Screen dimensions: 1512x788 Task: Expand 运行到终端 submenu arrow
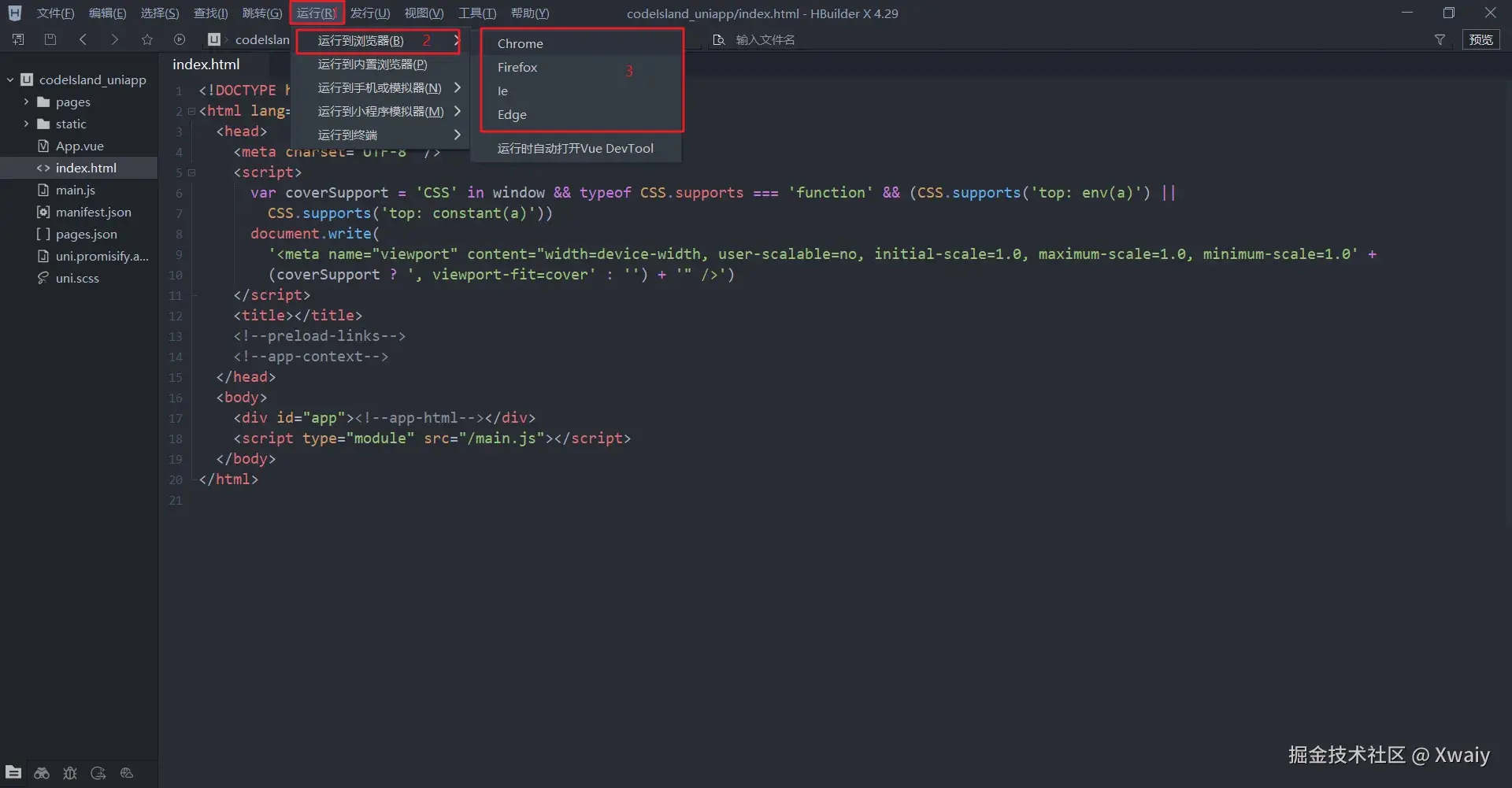tap(457, 135)
